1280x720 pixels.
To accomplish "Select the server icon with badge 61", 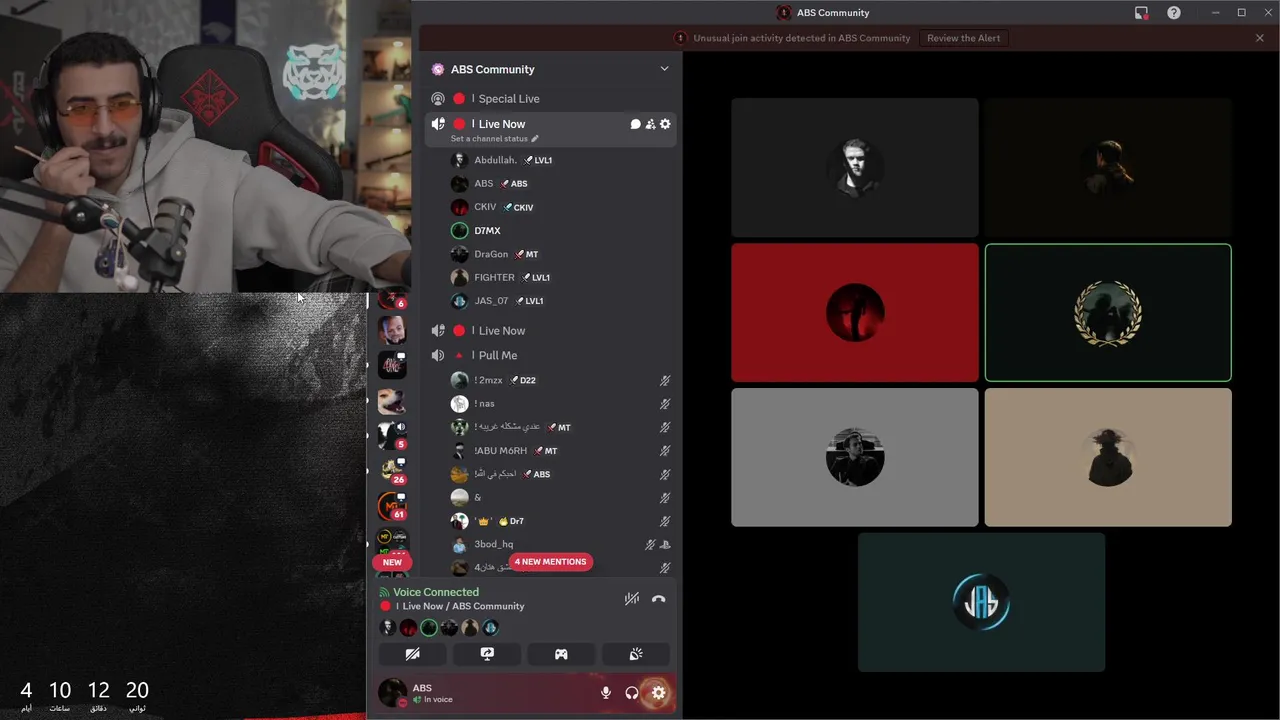I will pos(391,506).
